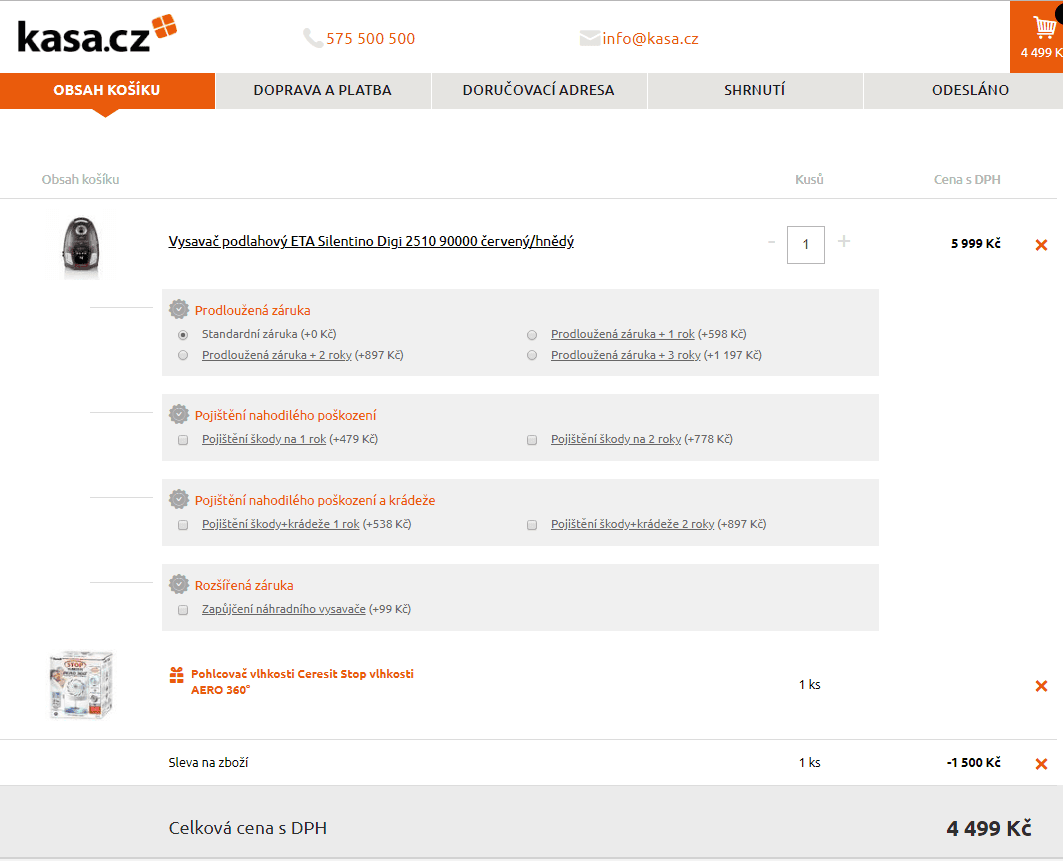Open Prodloužená záruka + 2 roky link
Image resolution: width=1063 pixels, height=861 pixels.
(x=277, y=355)
